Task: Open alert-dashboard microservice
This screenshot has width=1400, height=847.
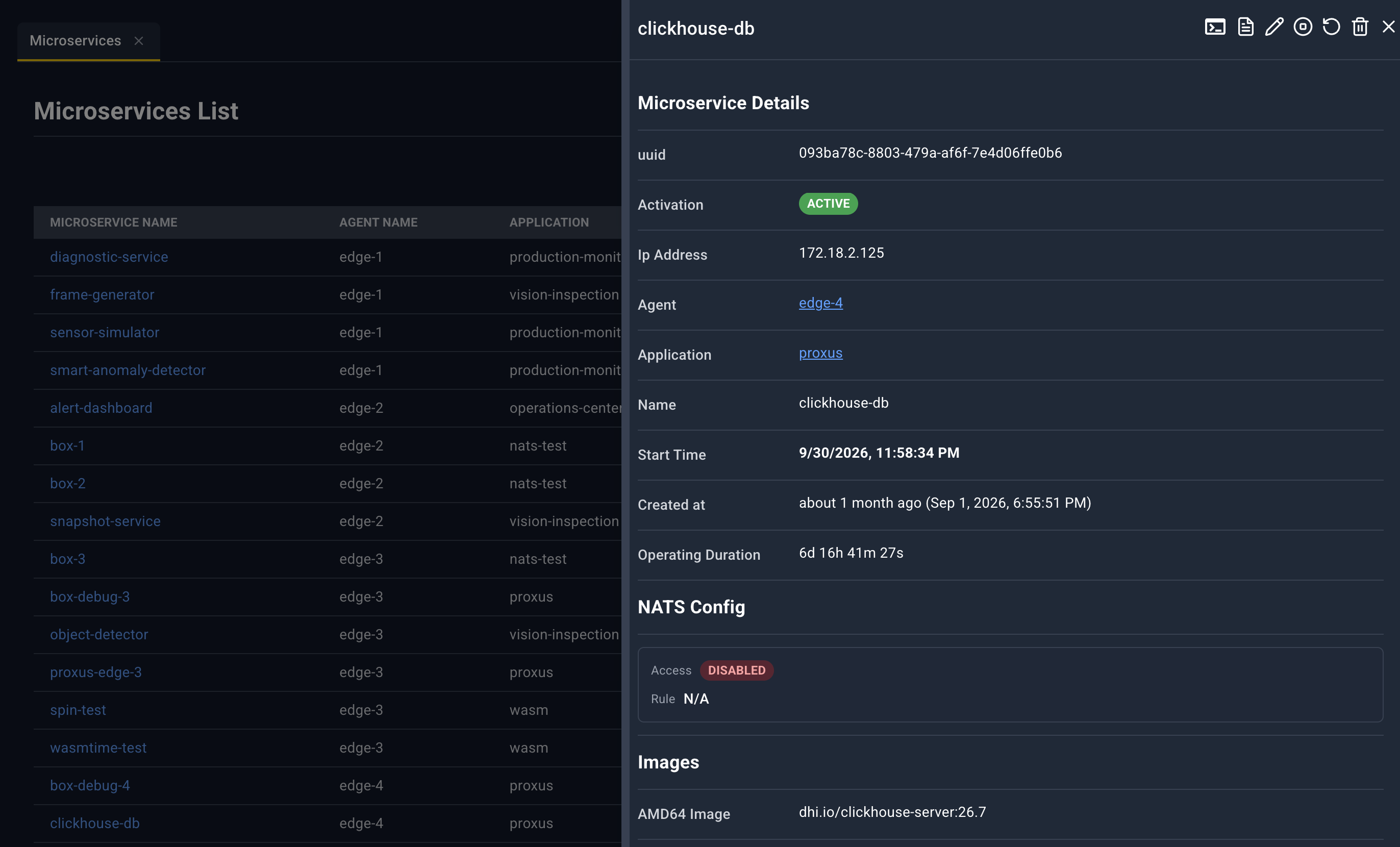Action: [101, 408]
